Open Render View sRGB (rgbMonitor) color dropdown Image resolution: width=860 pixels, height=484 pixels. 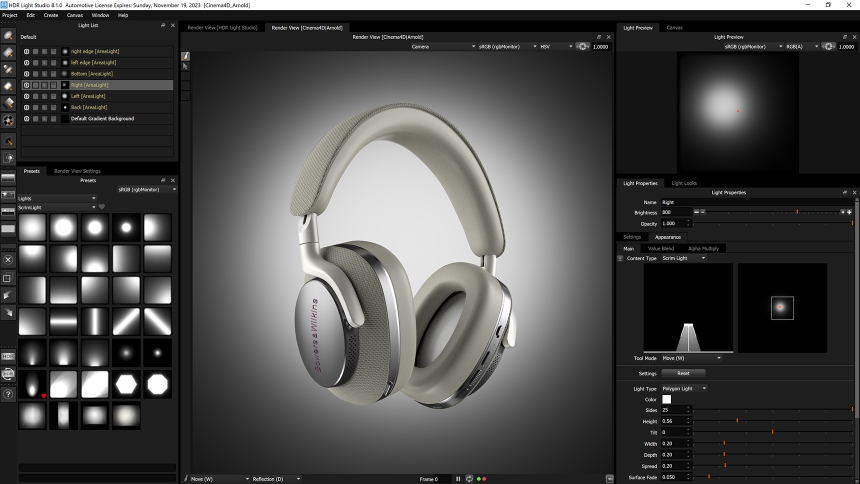click(507, 47)
